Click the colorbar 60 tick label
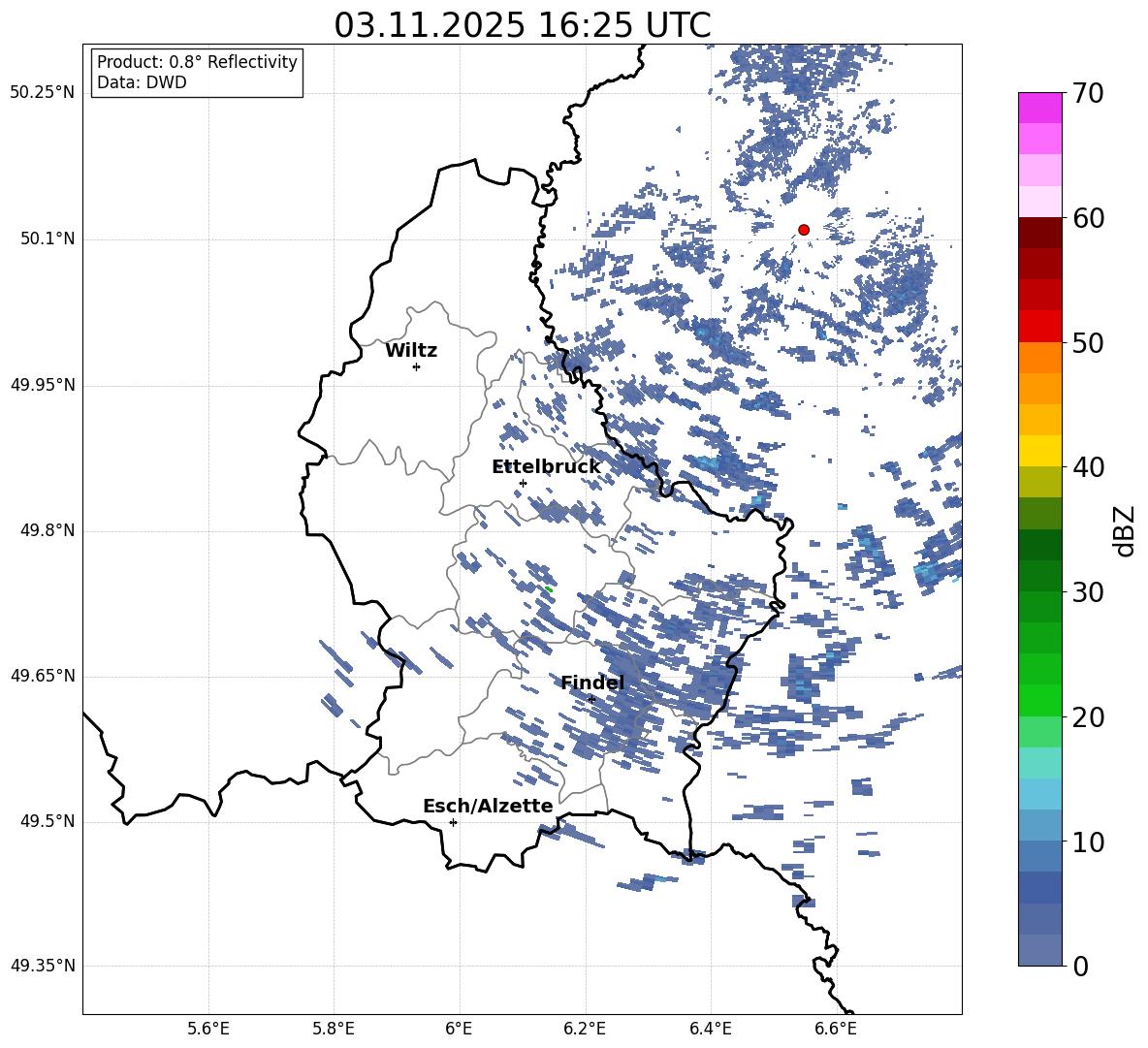Screen dimensions: 1148x1048 [1088, 218]
